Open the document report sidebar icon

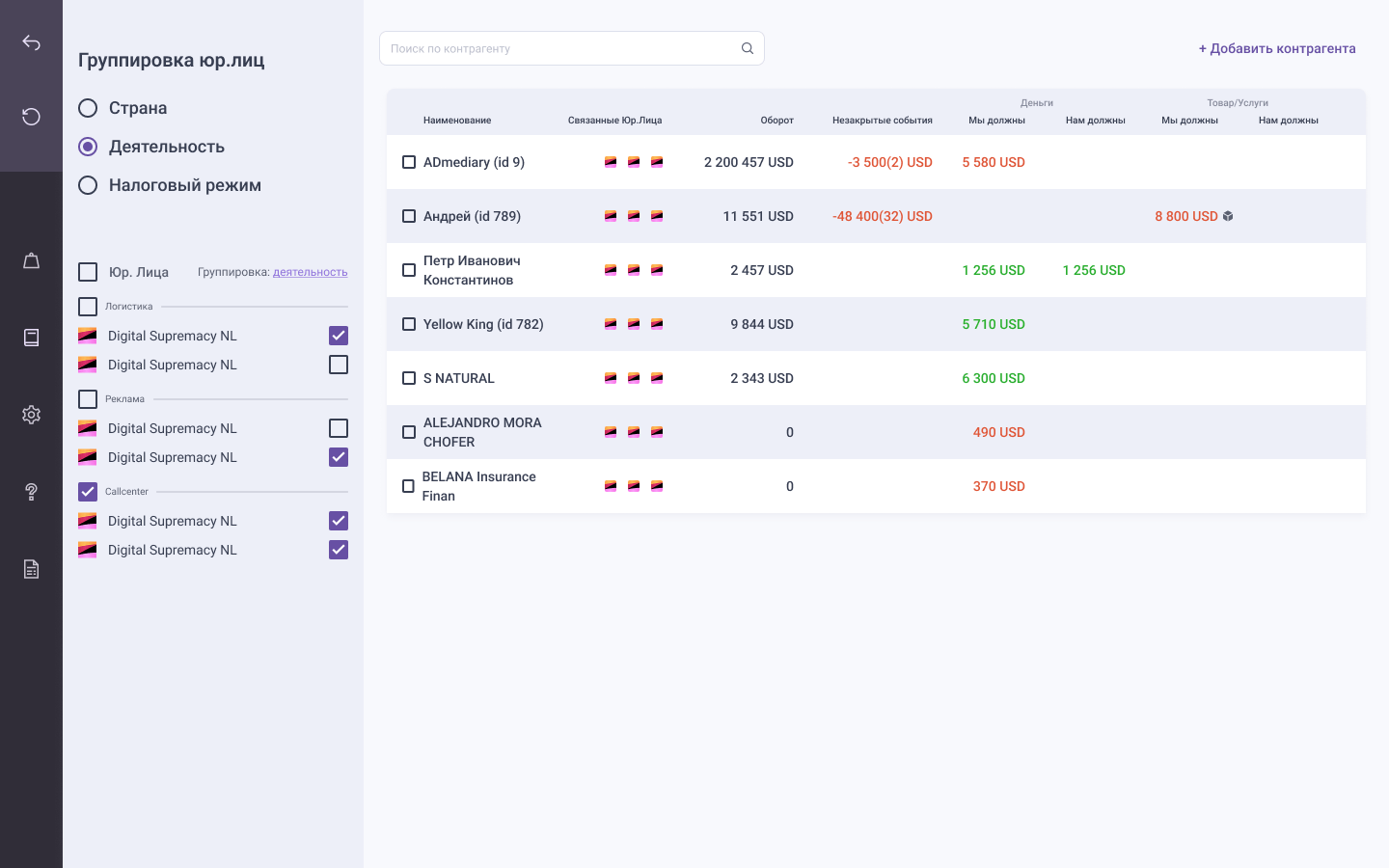pos(31,569)
